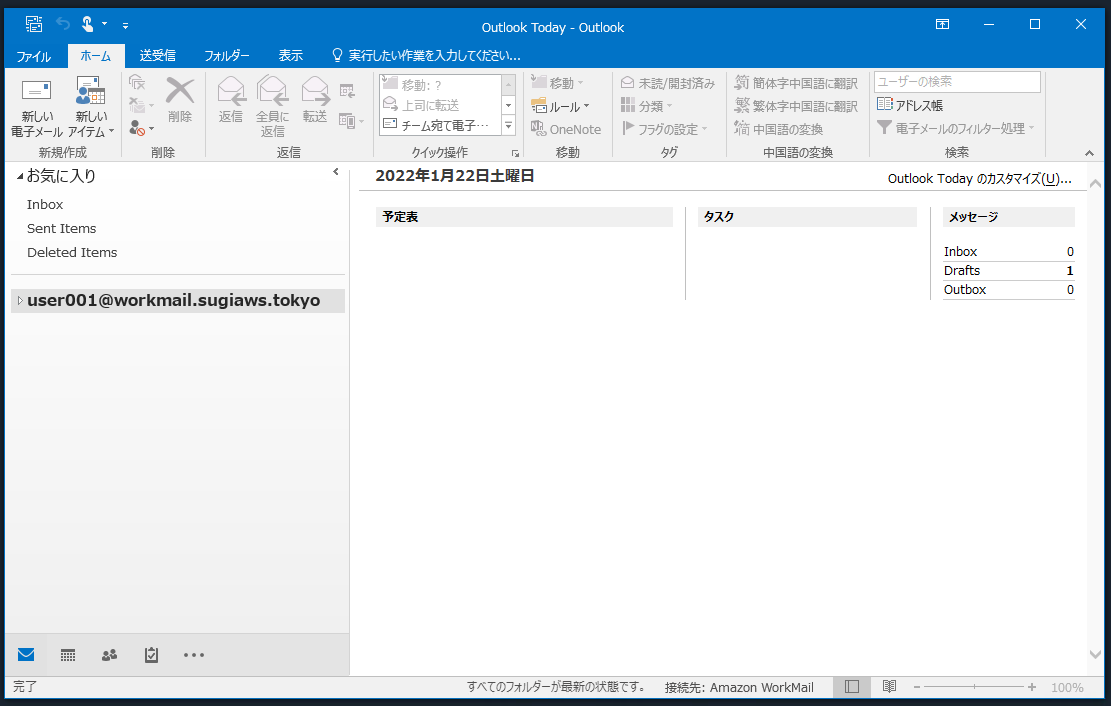This screenshot has width=1111, height=706.
Task: Toggle touch/mouse mode icon
Action: click(x=88, y=24)
